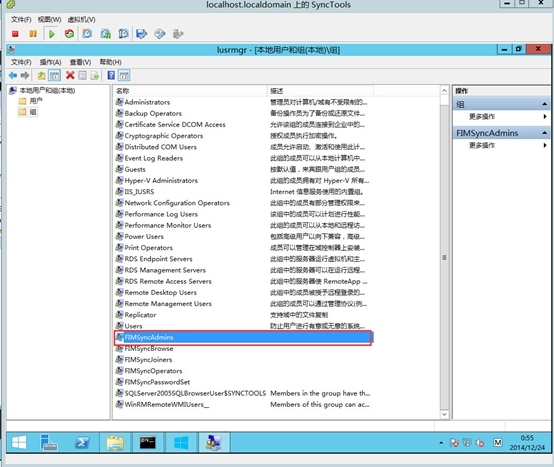Expand 更多操作 arrow under 组
Image resolution: width=554 pixels, height=467 pixels.
[545, 116]
